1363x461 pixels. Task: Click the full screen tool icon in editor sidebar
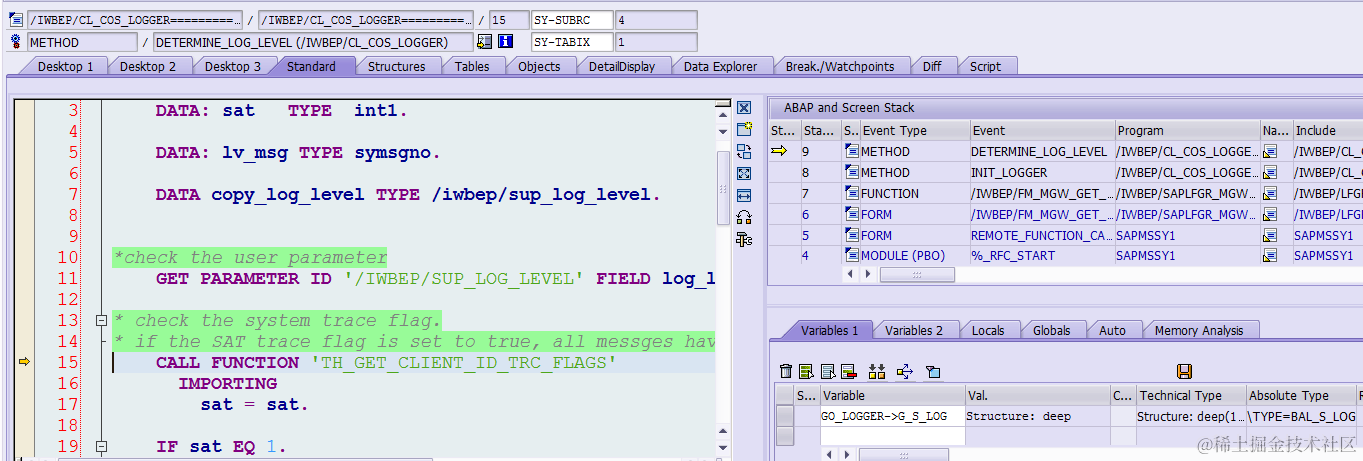(x=743, y=173)
